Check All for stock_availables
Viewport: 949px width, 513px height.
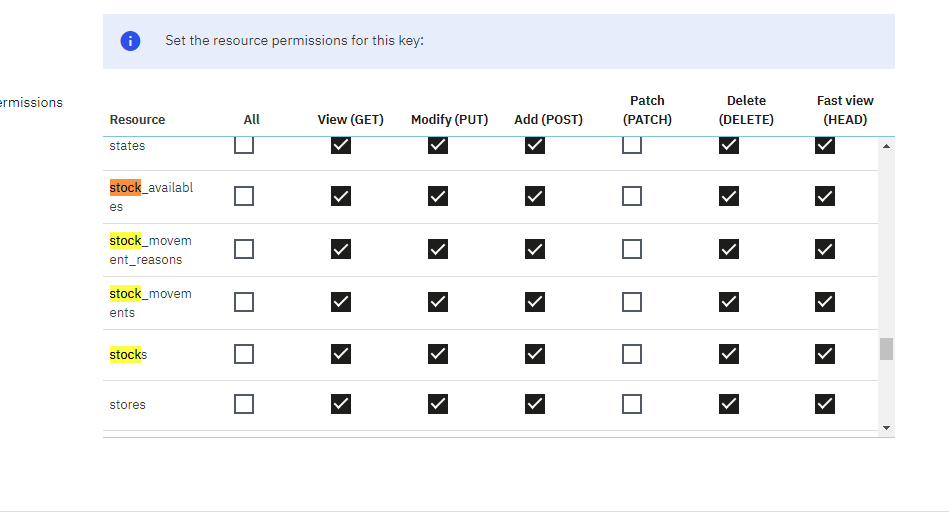244,196
